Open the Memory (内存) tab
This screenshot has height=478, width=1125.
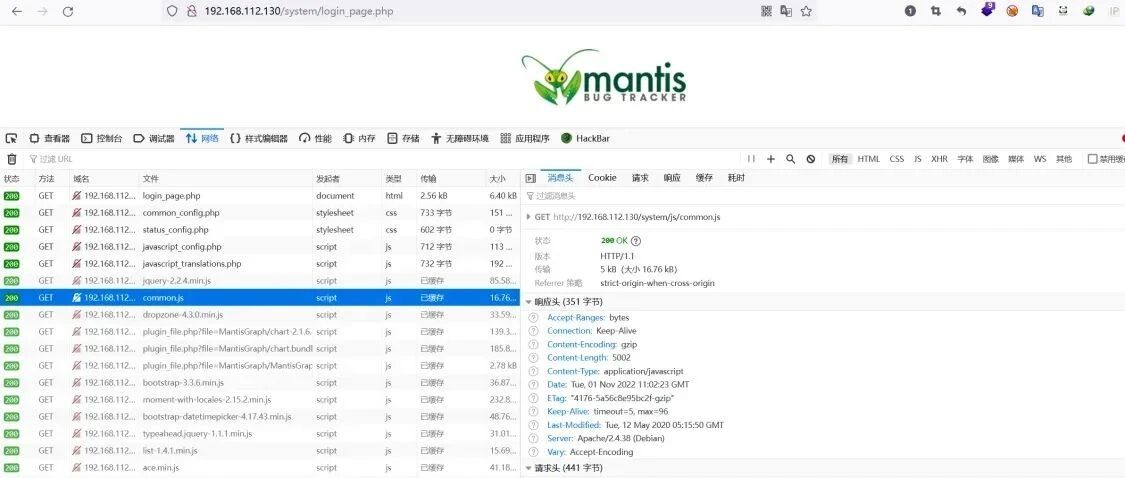click(x=359, y=139)
